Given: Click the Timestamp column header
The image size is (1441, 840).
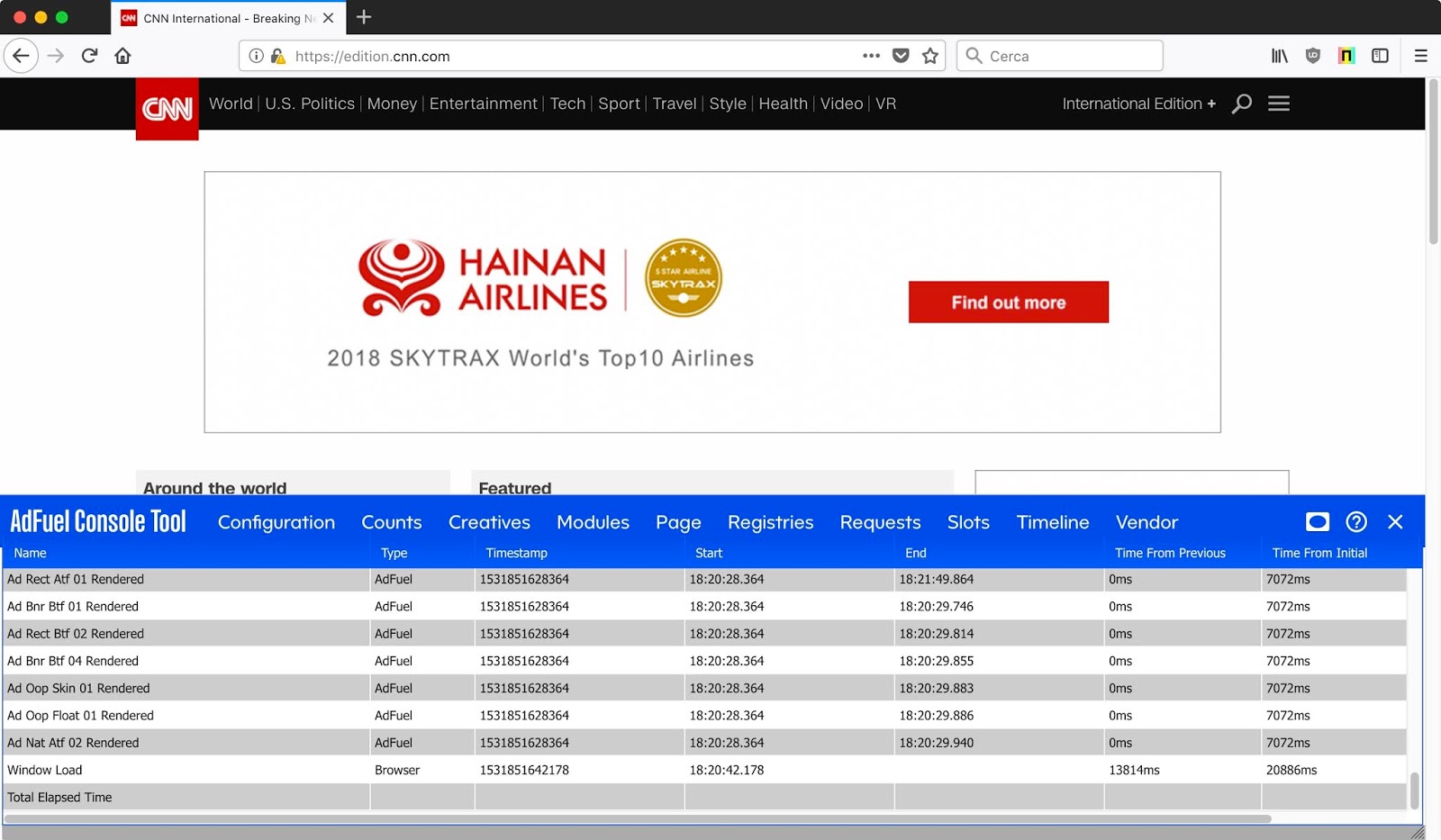Looking at the screenshot, I should coord(516,553).
